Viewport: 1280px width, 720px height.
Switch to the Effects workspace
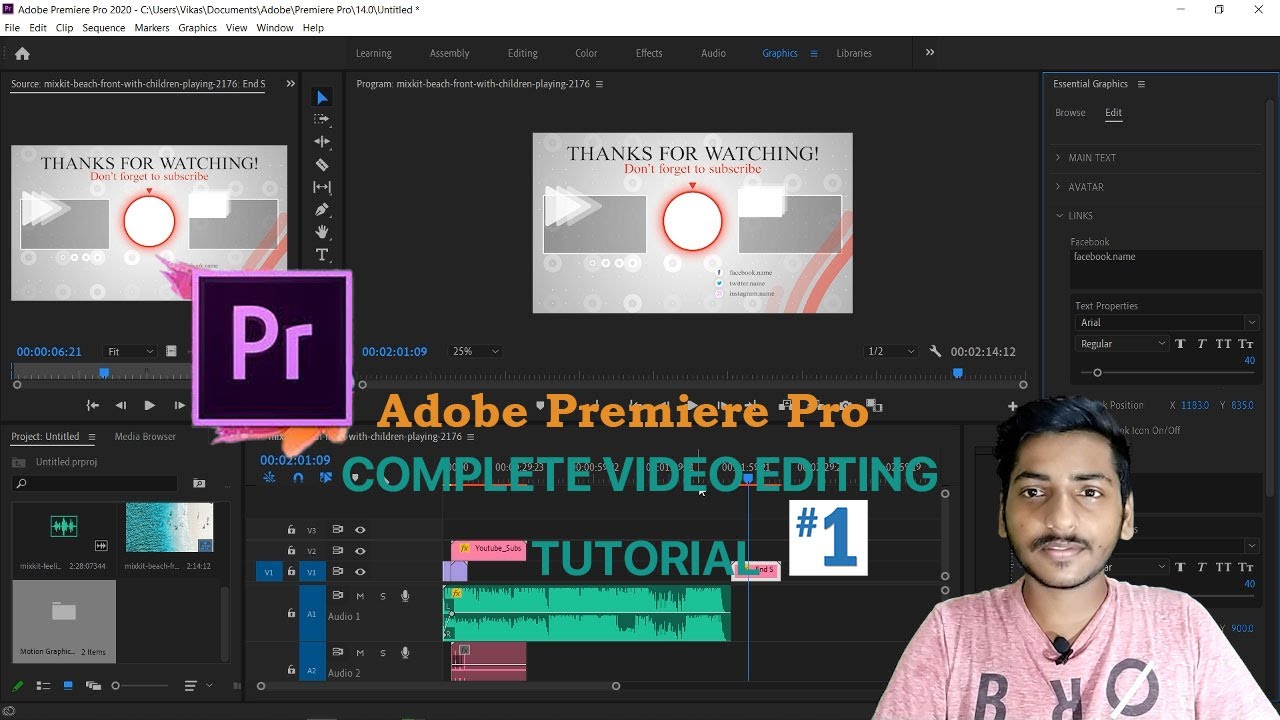tap(649, 53)
